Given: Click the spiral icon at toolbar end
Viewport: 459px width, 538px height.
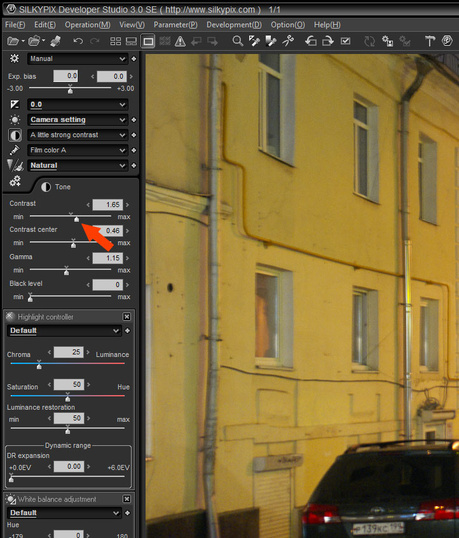Looking at the screenshot, I should pos(447,41).
